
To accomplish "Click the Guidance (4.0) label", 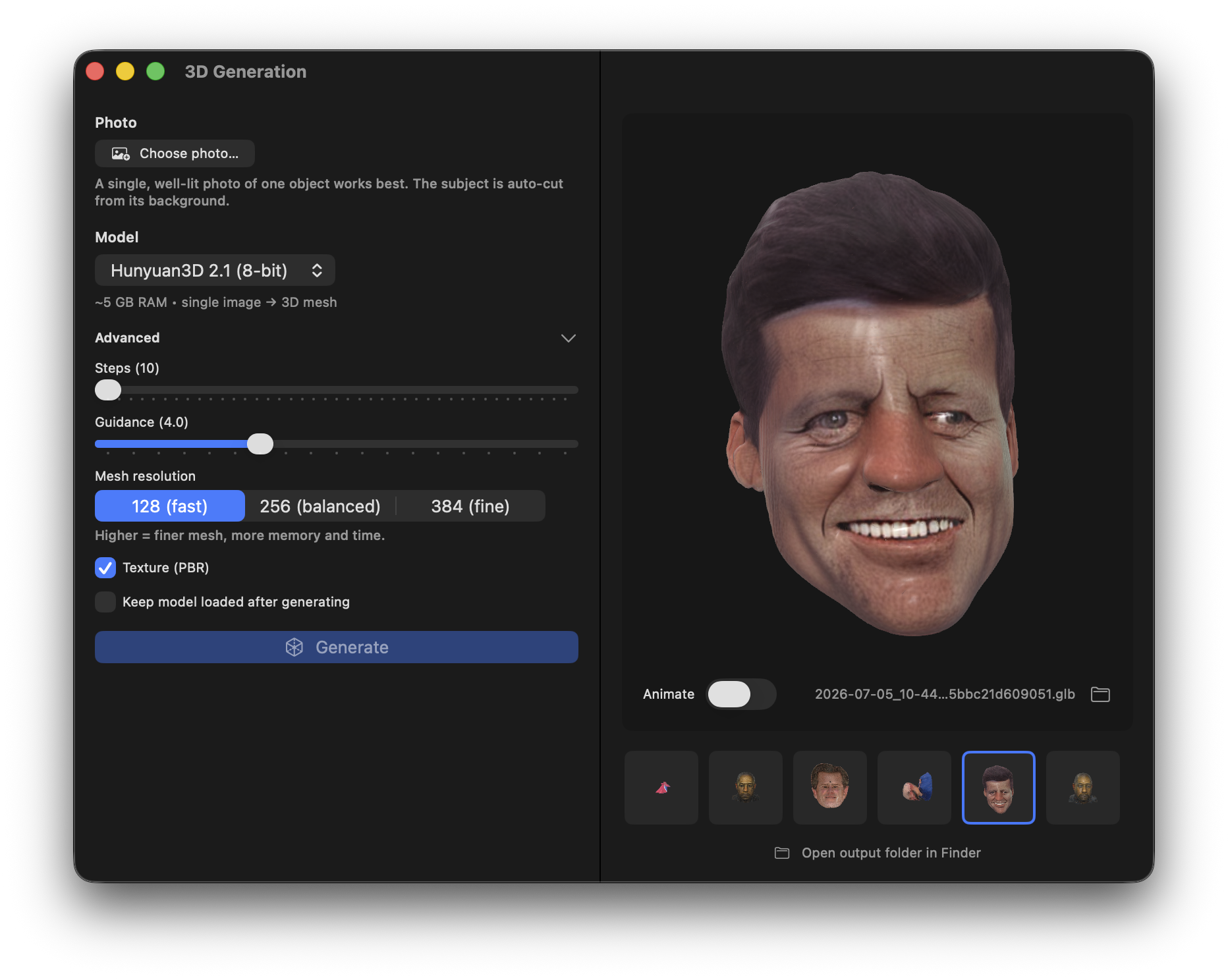I will tap(142, 422).
